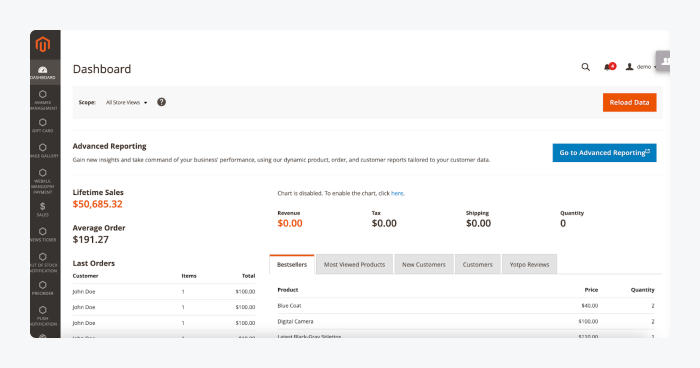Open Preorder sidebar menu
700x368 pixels.
click(43, 288)
